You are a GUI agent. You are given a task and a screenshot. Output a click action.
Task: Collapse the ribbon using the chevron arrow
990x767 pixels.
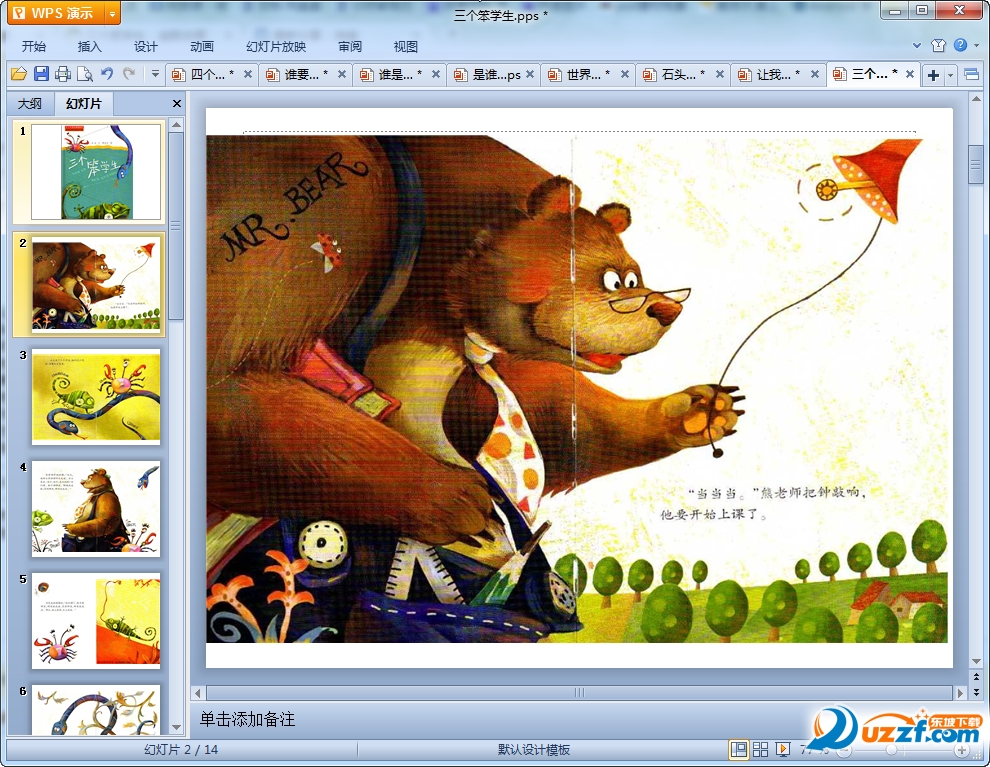pyautogui.click(x=917, y=45)
